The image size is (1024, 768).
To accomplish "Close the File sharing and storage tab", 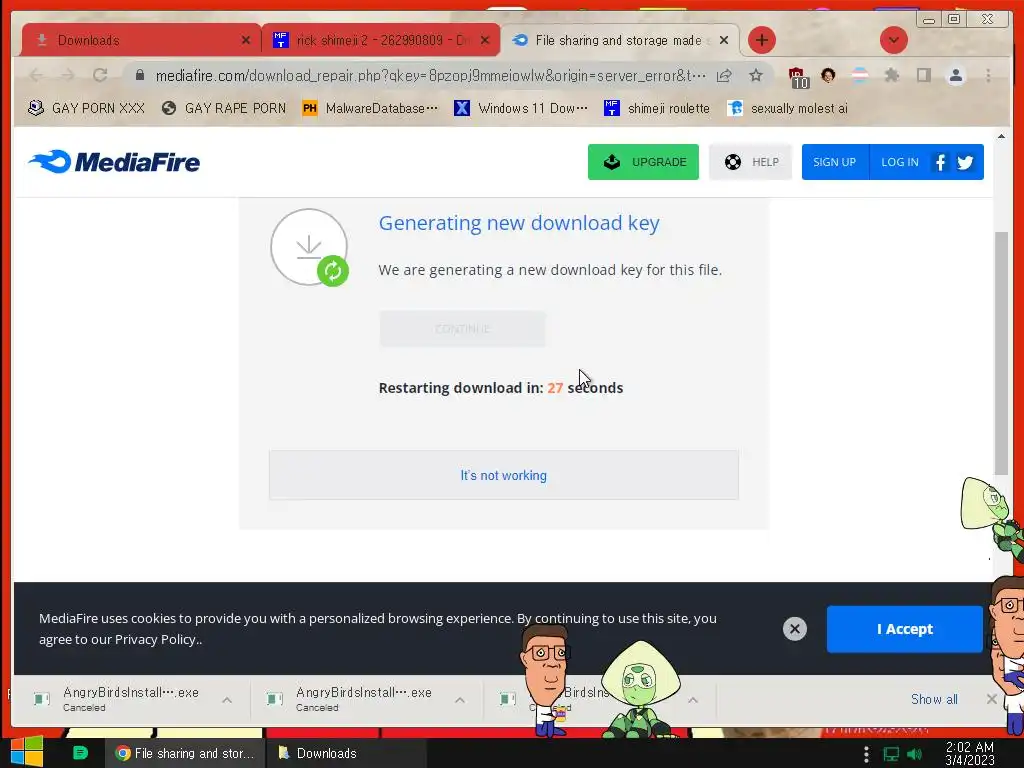I will pyautogui.click(x=724, y=40).
